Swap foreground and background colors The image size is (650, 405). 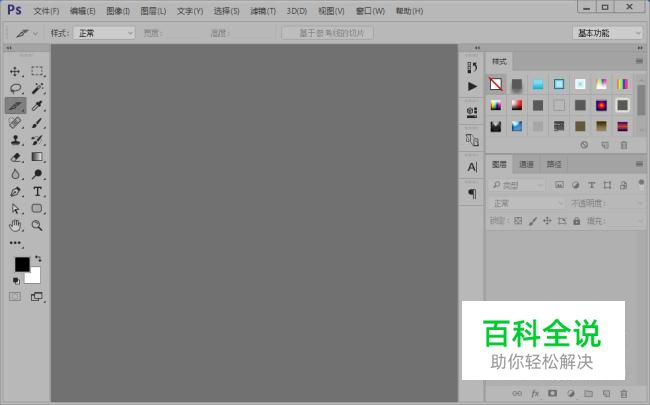click(38, 259)
